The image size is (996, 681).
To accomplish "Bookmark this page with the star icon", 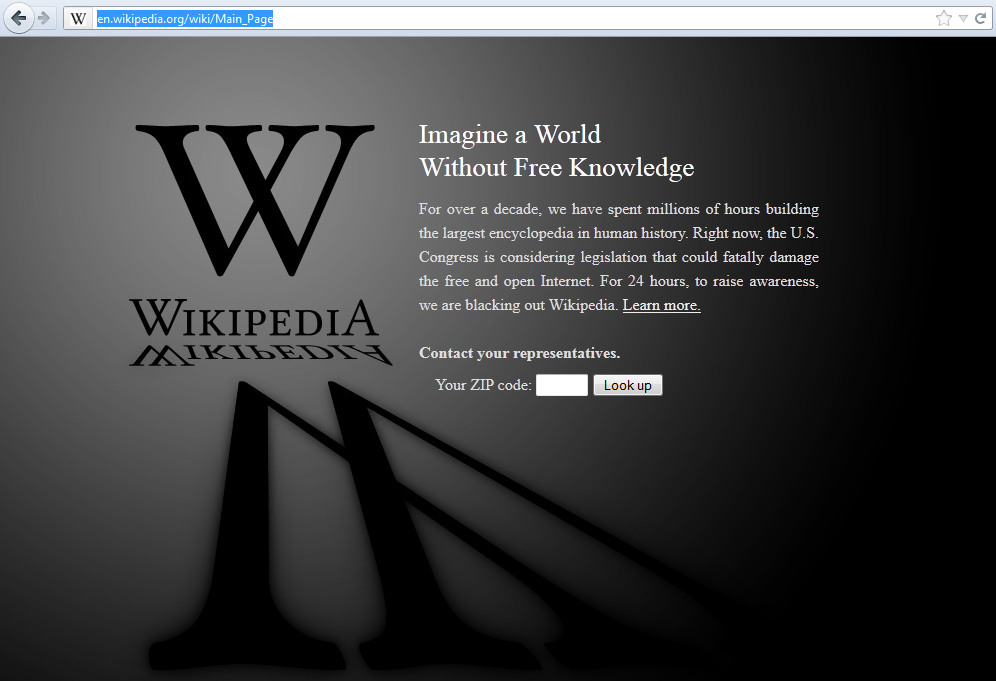I will (943, 18).
